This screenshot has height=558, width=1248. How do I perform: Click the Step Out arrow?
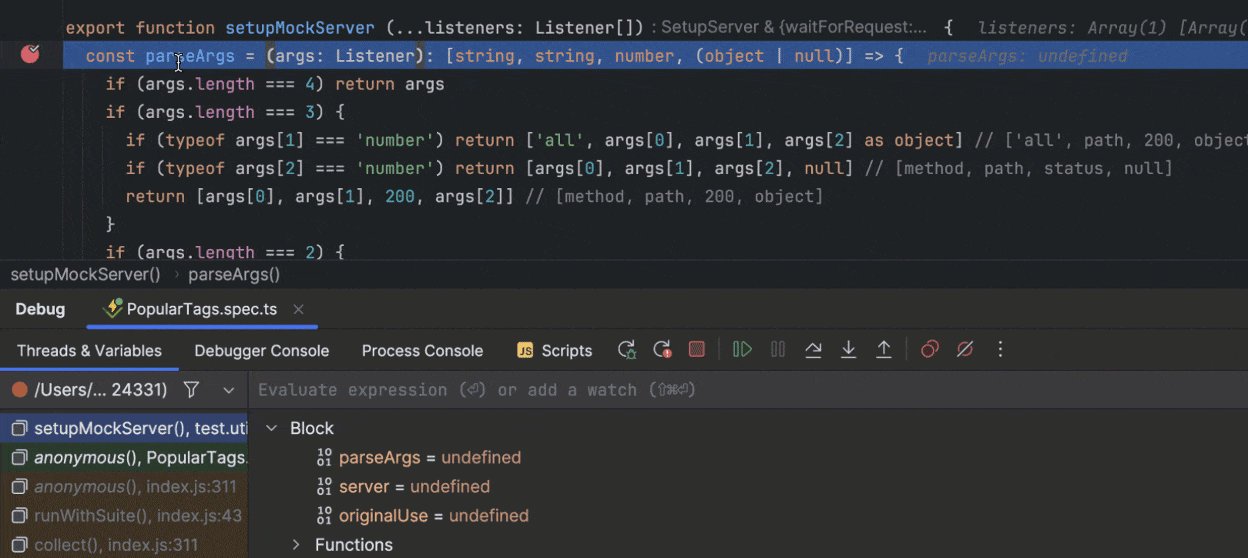[884, 350]
